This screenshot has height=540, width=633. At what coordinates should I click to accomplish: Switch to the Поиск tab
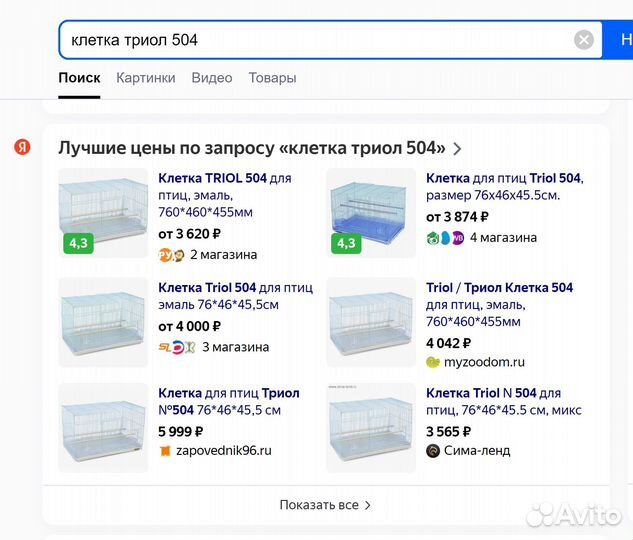point(79,78)
